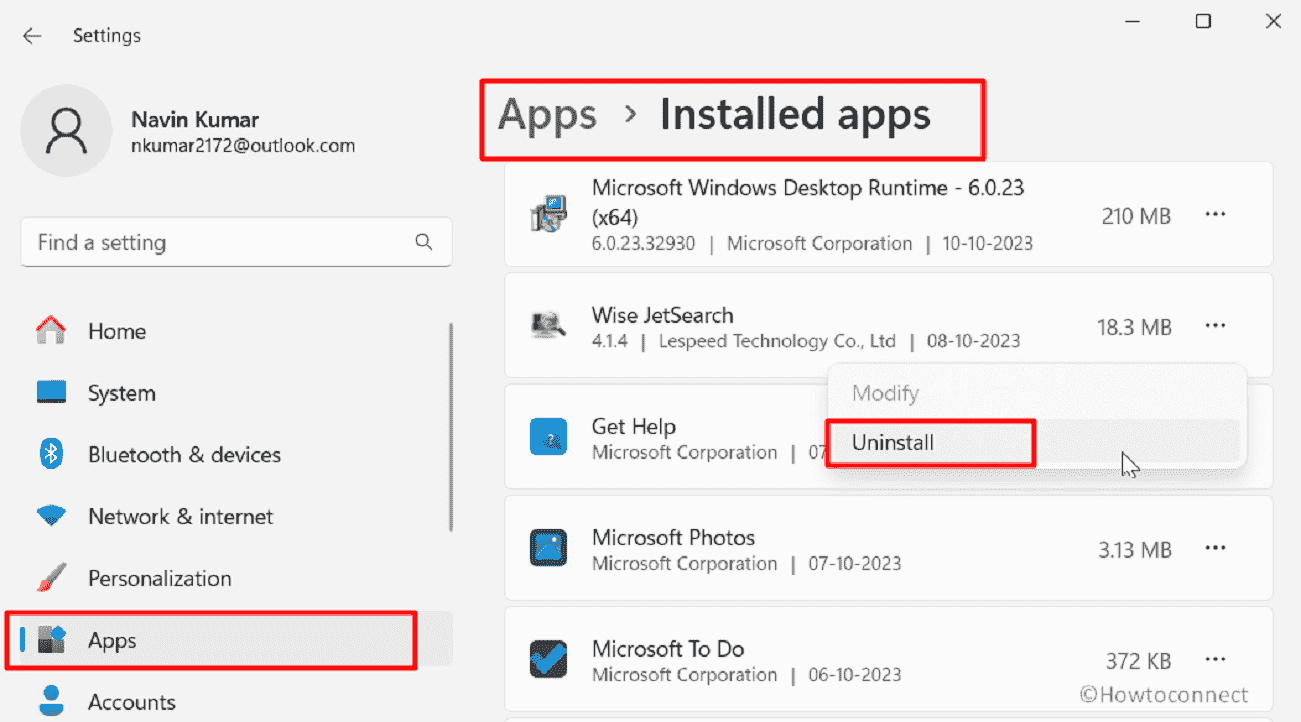
Task: Open the user profile avatar
Action: tap(66, 130)
